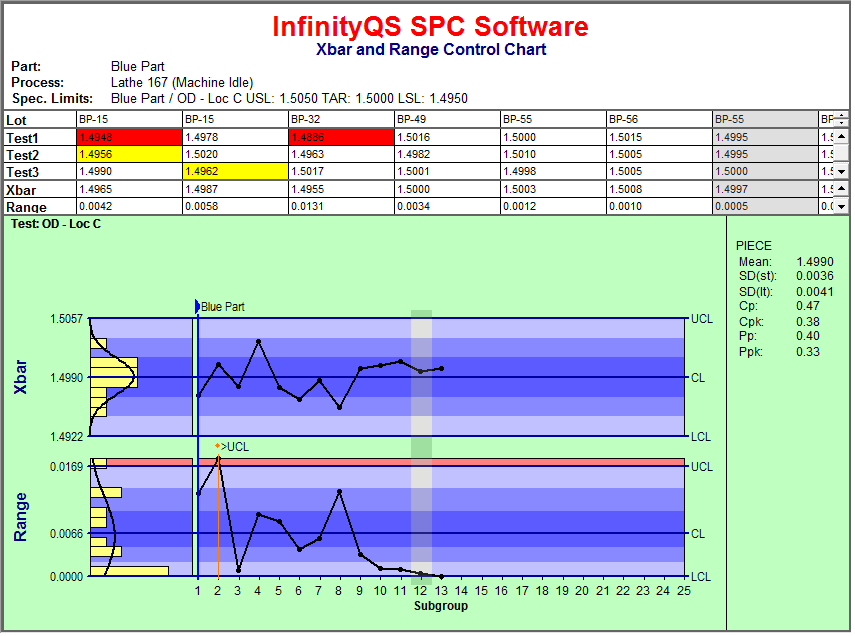Click the Xbar histogram's longest bar
The width and height of the screenshot is (855, 636).
coord(114,372)
